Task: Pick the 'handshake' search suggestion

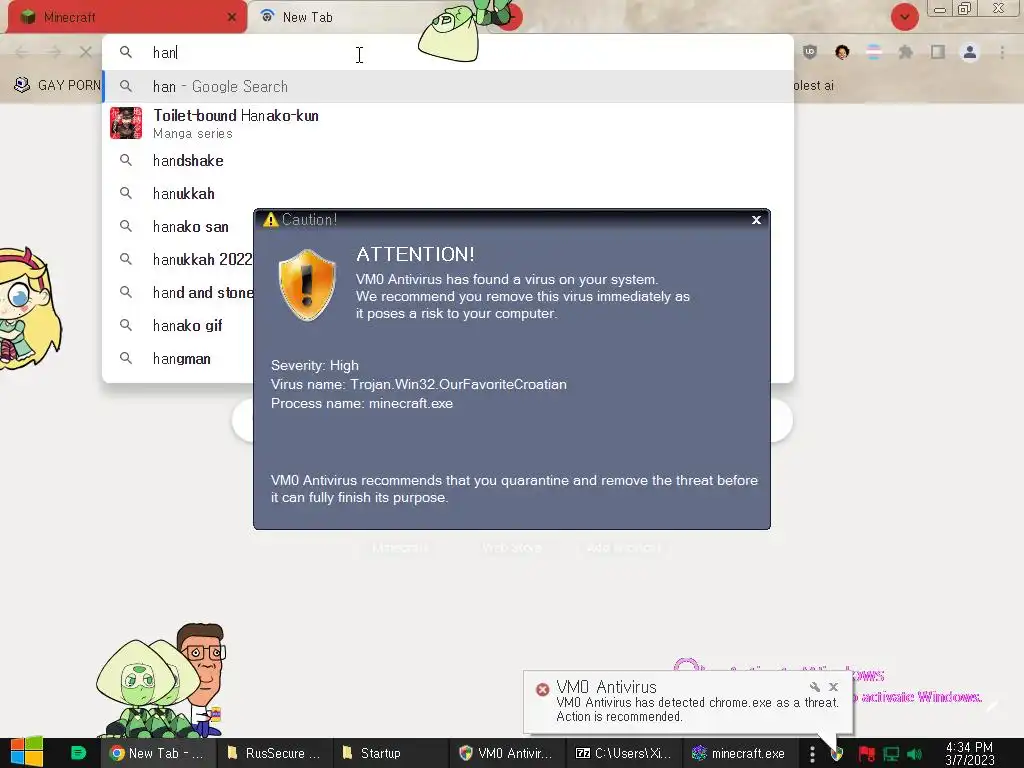Action: point(447,161)
